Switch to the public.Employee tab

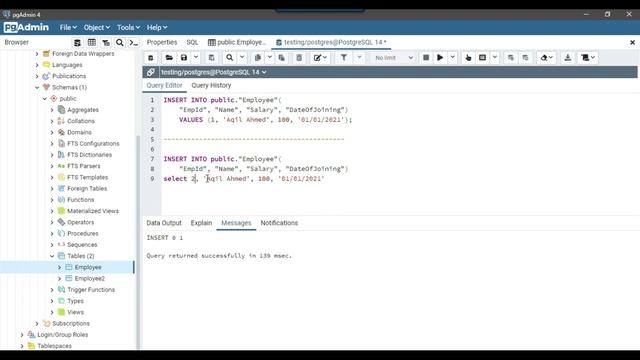click(x=237, y=42)
